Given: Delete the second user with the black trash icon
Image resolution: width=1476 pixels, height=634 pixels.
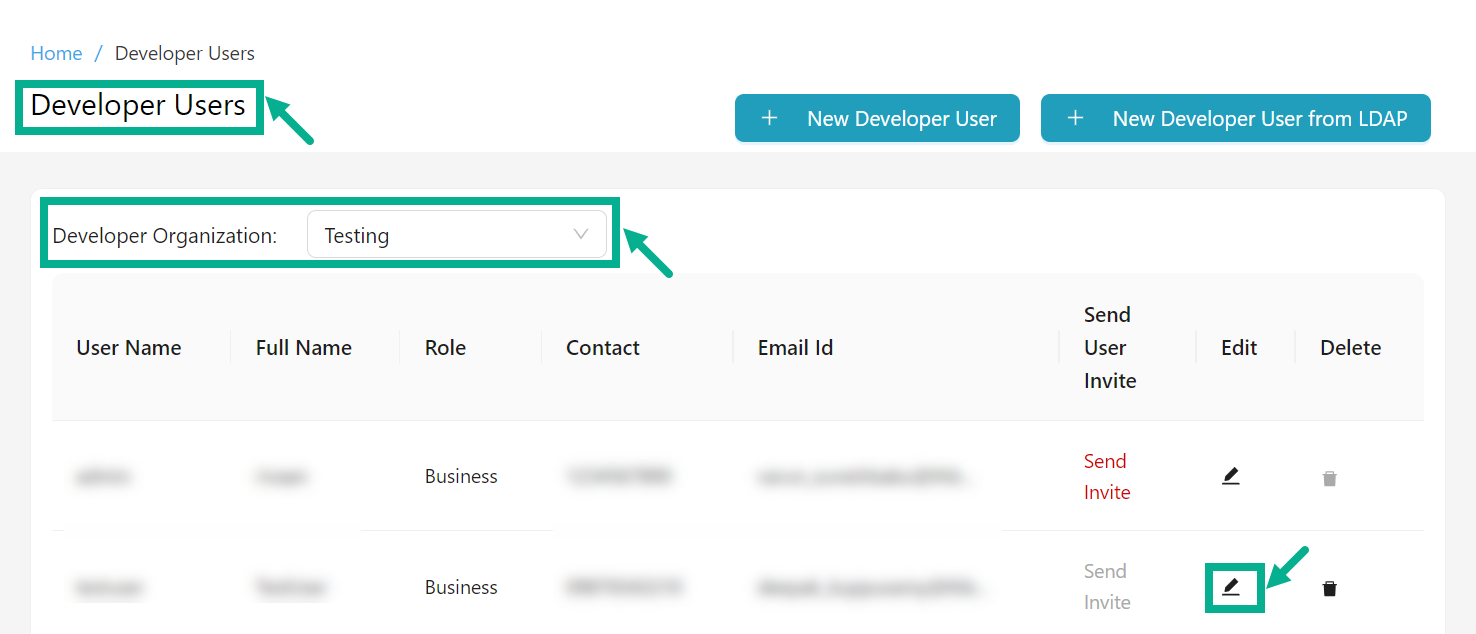Looking at the screenshot, I should [1329, 588].
